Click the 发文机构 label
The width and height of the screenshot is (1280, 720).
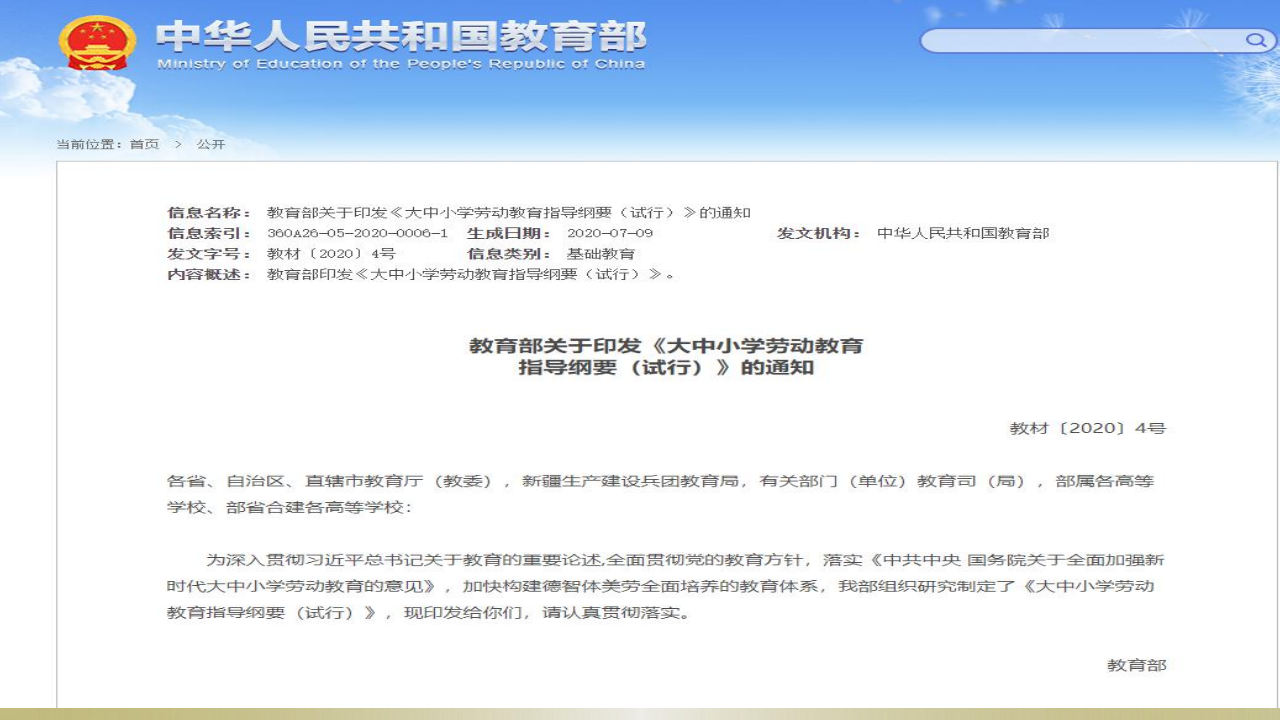pyautogui.click(x=819, y=233)
